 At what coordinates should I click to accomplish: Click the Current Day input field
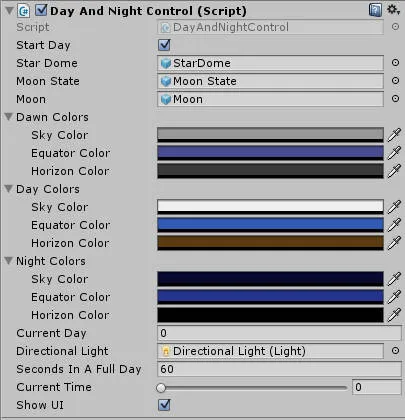279,333
